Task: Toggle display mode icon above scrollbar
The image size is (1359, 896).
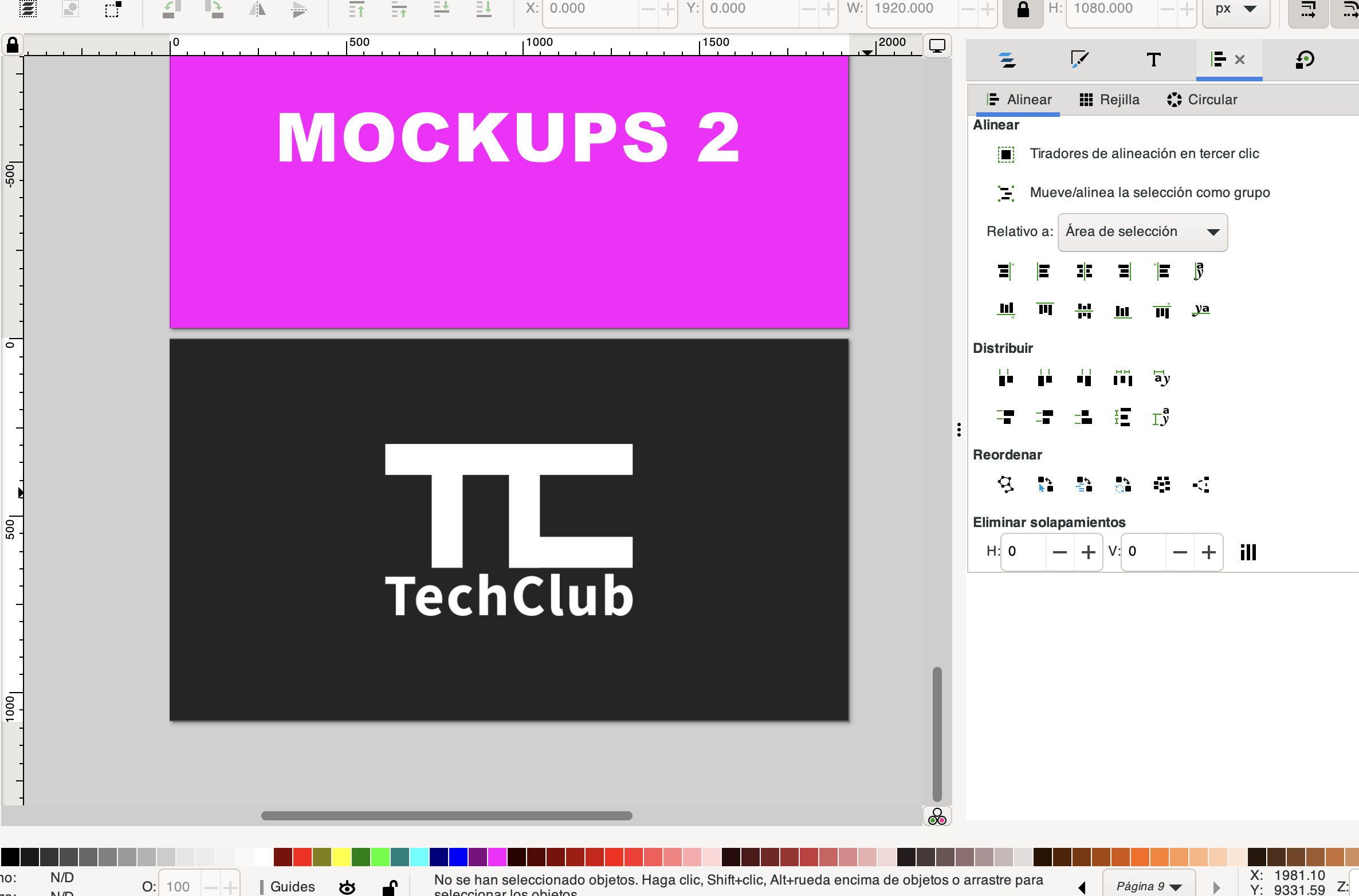Action: (937, 46)
